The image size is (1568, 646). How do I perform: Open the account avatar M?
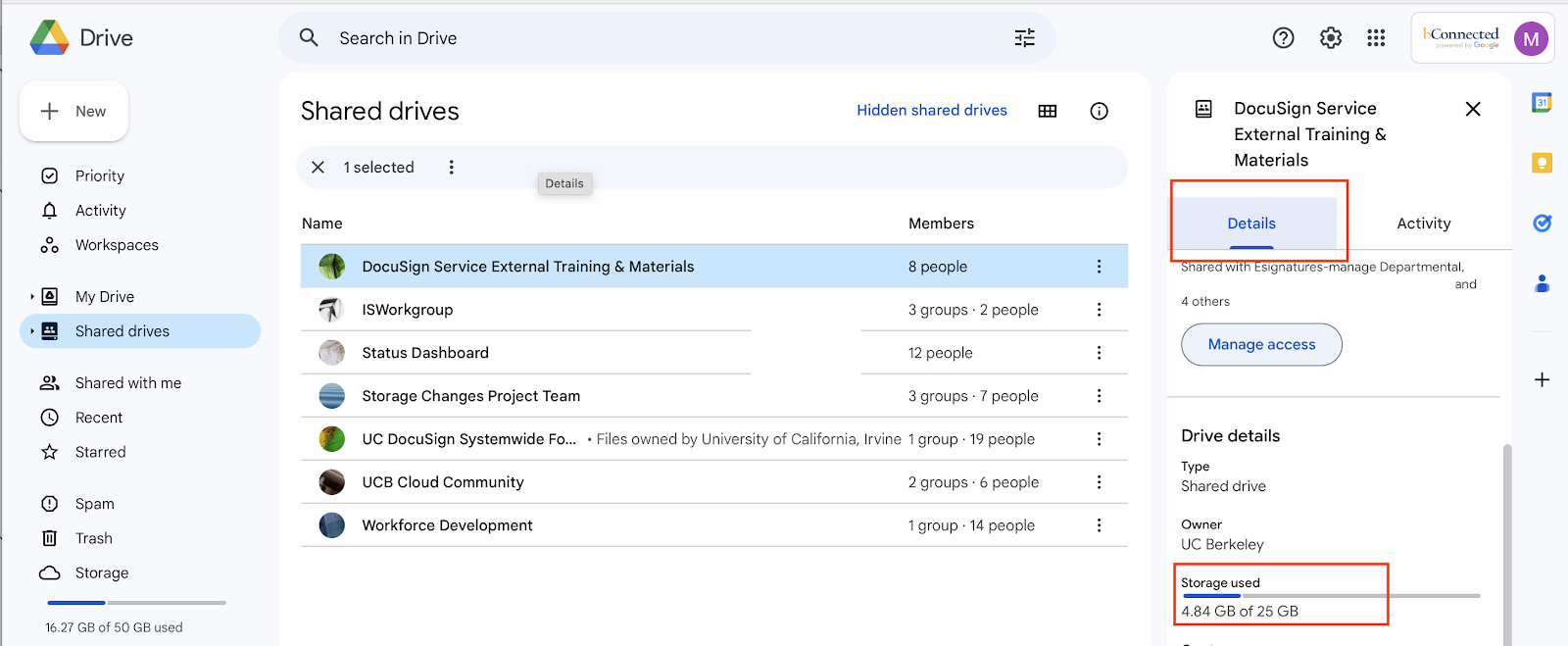point(1531,39)
